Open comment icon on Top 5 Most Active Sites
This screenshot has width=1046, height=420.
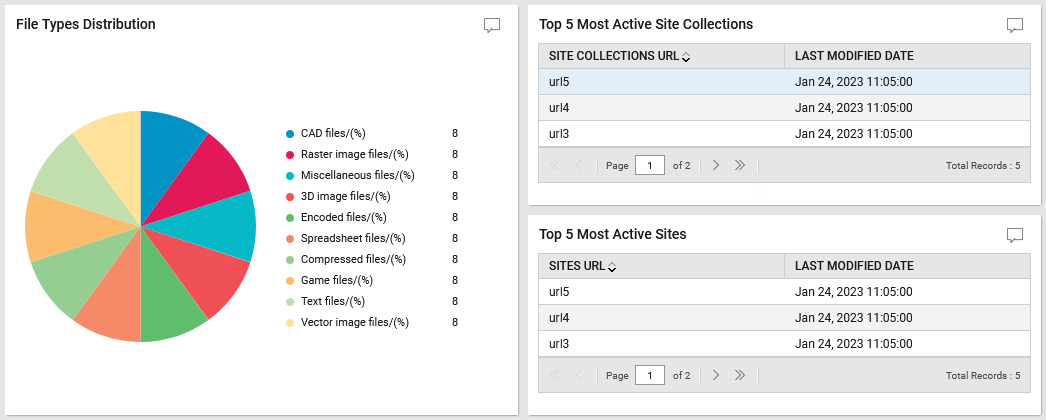click(1015, 235)
